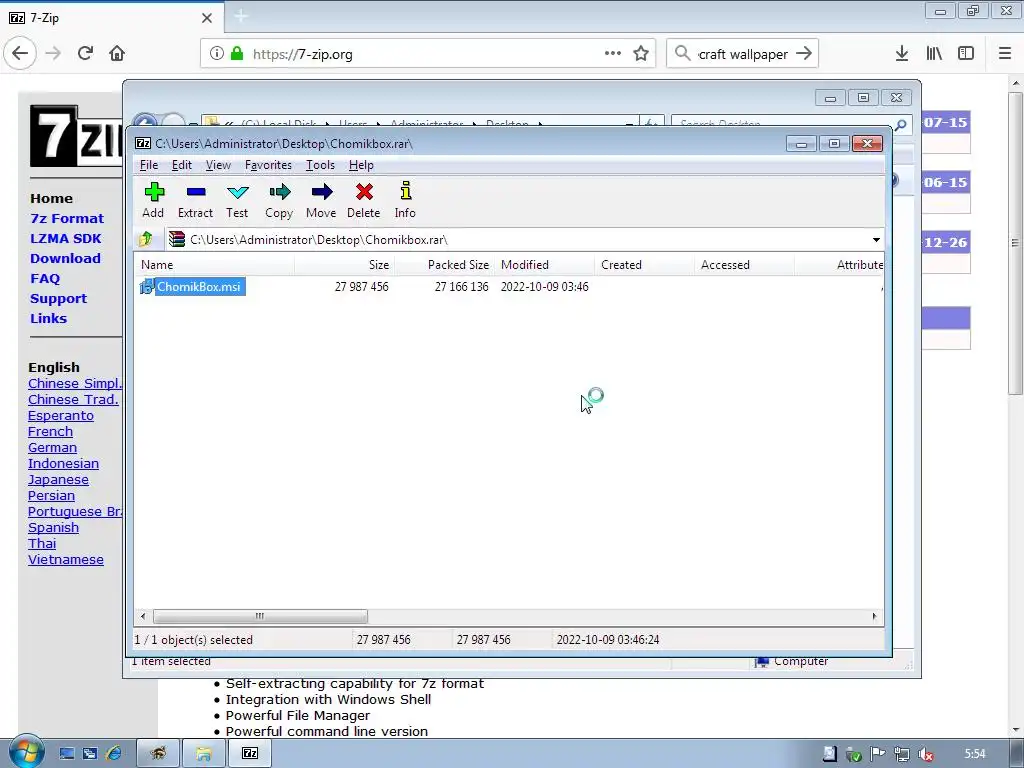Click the taskbar clock showing 5:54
Image resolution: width=1024 pixels, height=768 pixels.
coord(975,754)
